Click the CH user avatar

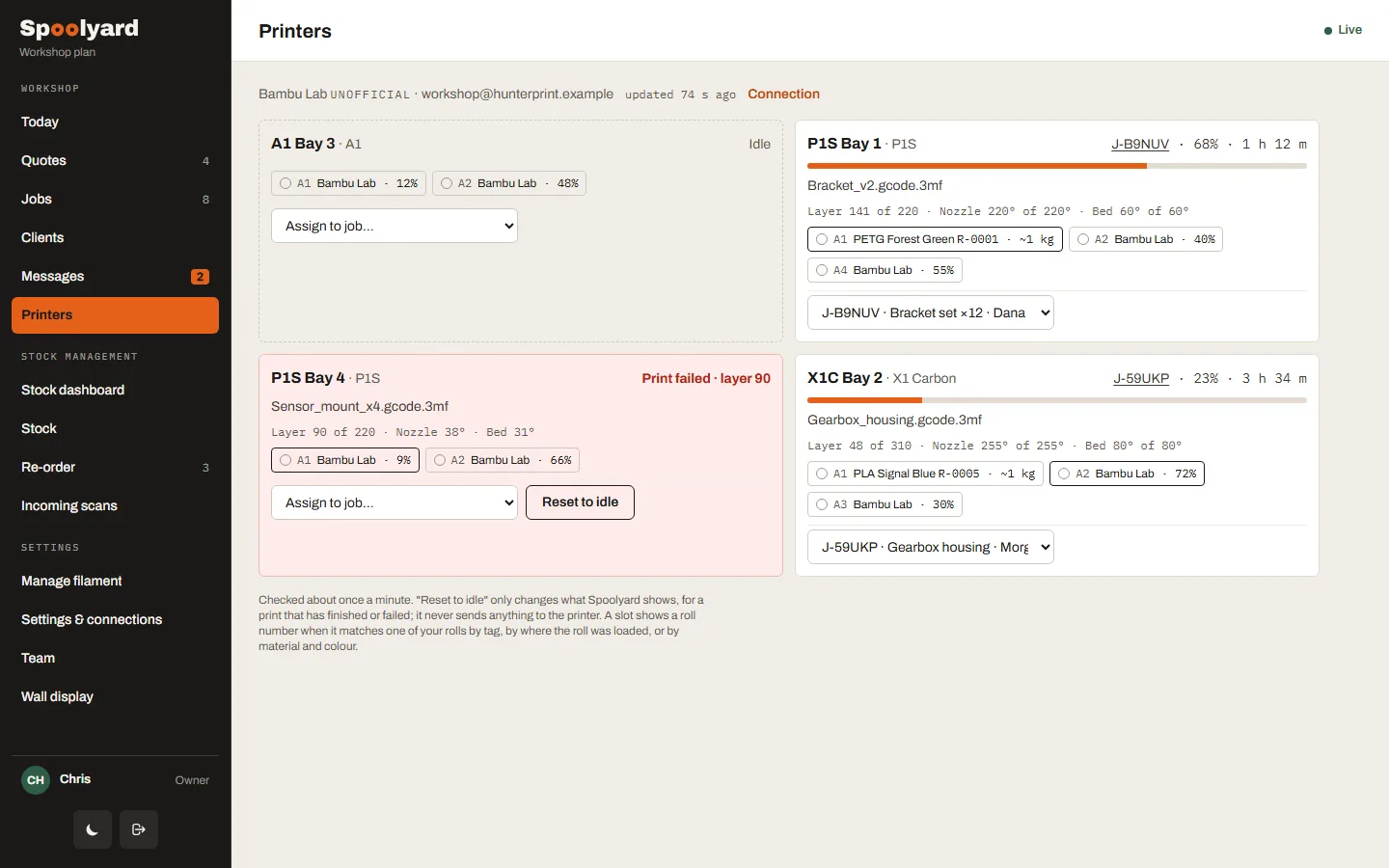coord(36,779)
